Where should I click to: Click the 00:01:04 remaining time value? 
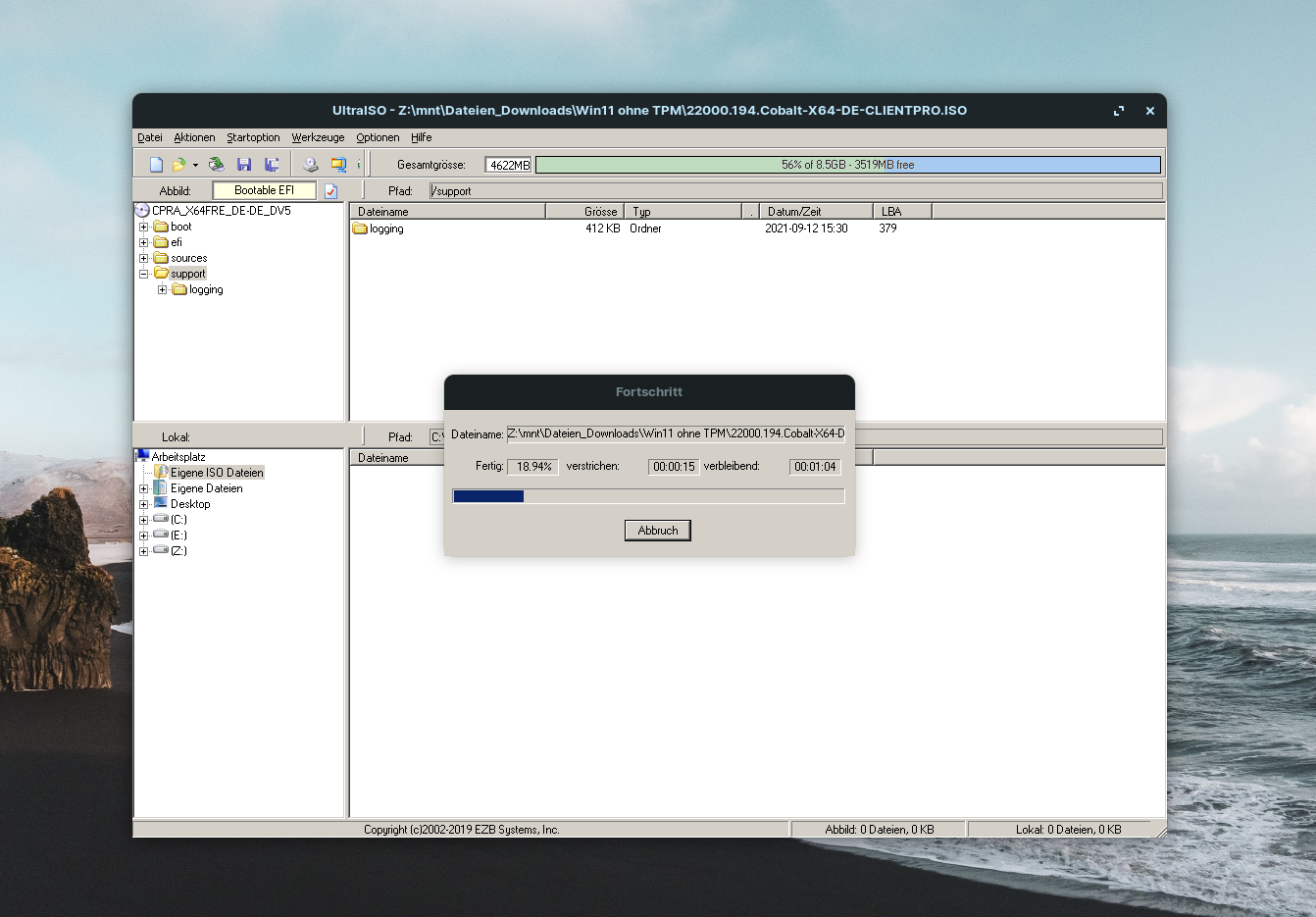815,467
